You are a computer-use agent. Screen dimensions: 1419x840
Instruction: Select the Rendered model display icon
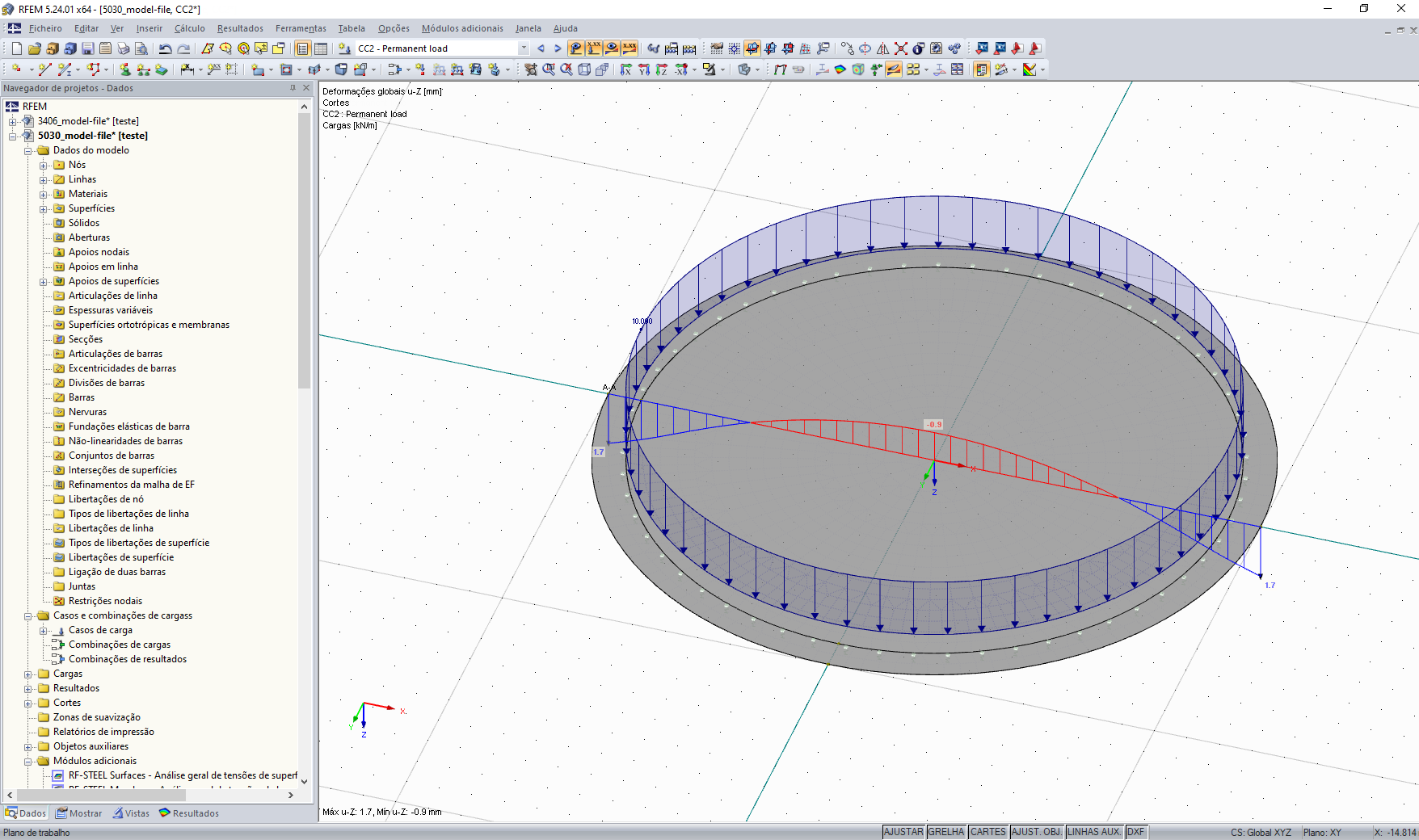click(x=743, y=69)
